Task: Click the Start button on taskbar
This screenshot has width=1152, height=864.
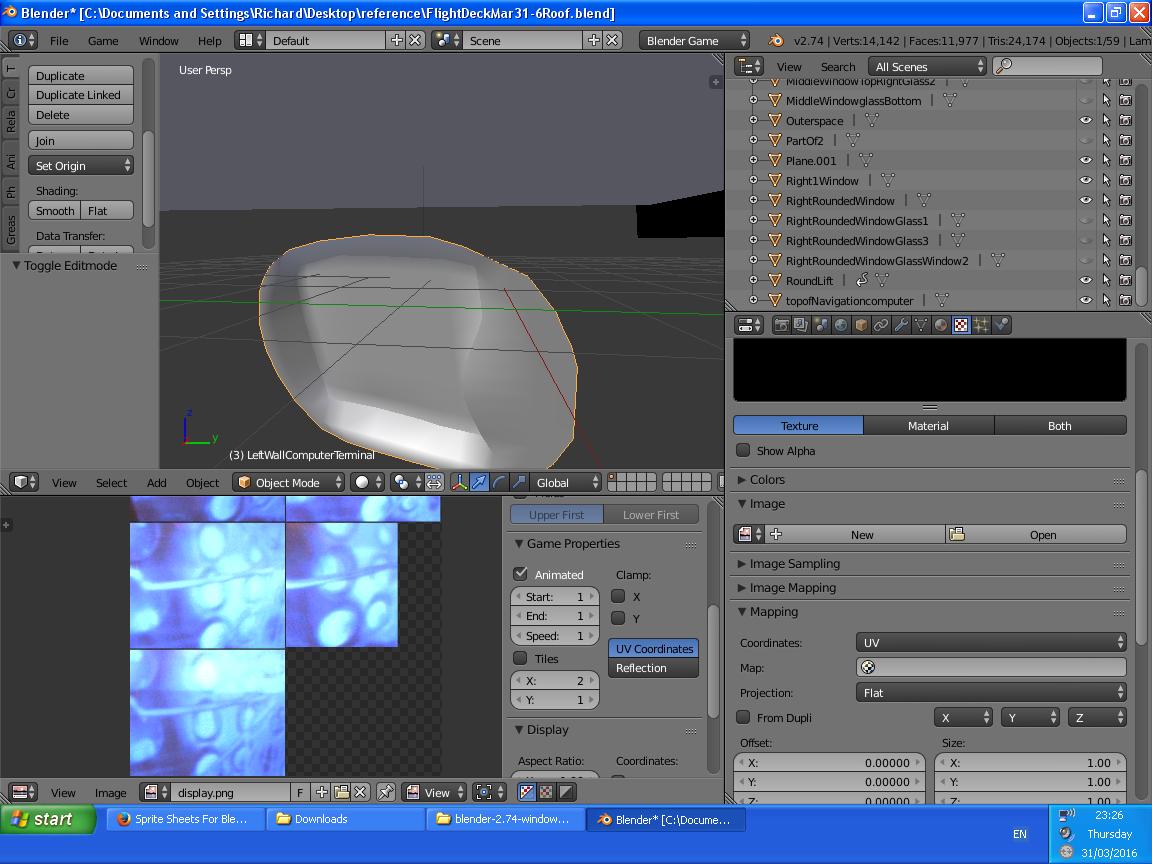Action: pos(48,819)
